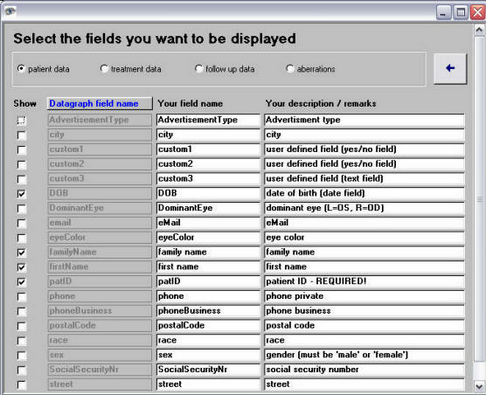Viewport: 486px width, 395px height.
Task: Tick the eyeColor show checkbox
Action: point(21,238)
